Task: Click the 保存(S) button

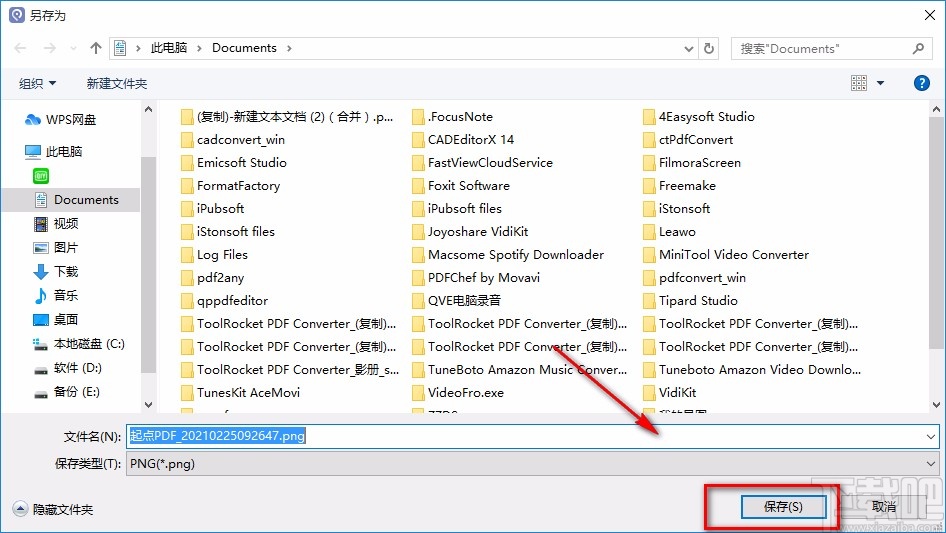Action: [783, 507]
